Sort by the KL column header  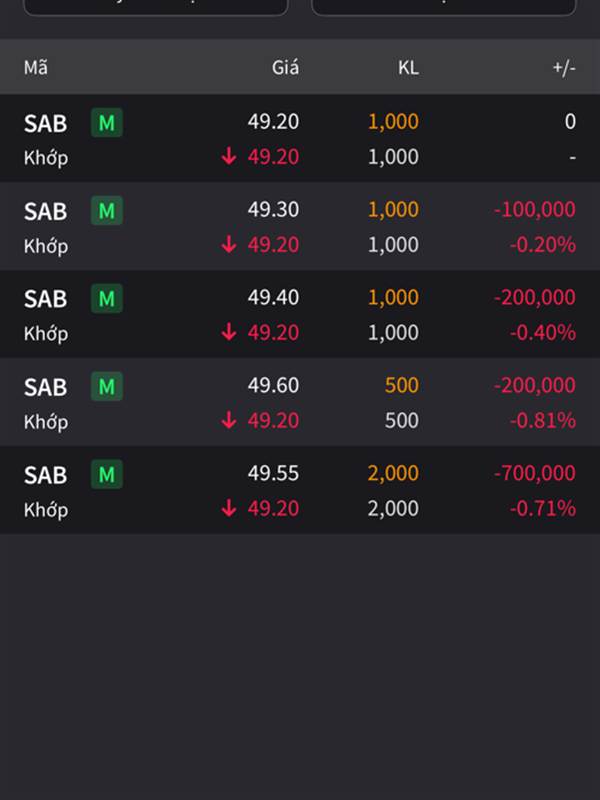(x=408, y=67)
